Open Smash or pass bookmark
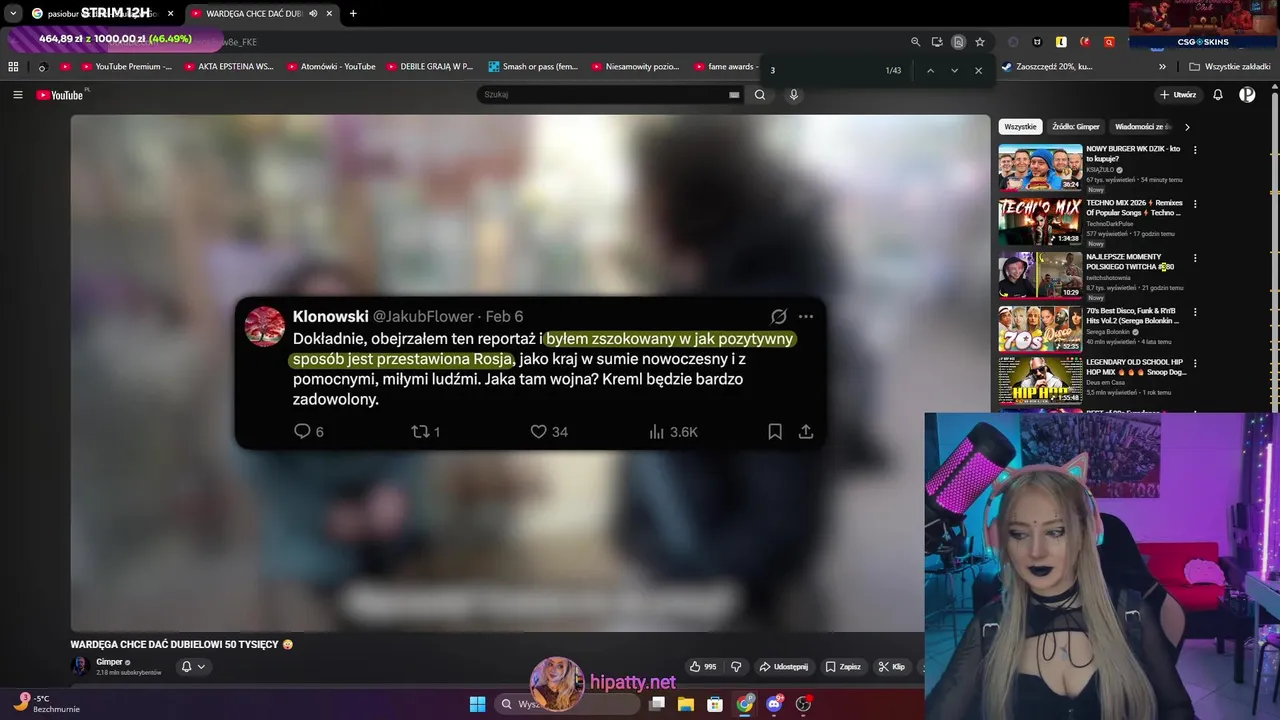Screen dimensions: 1280x720 [x=533, y=67]
